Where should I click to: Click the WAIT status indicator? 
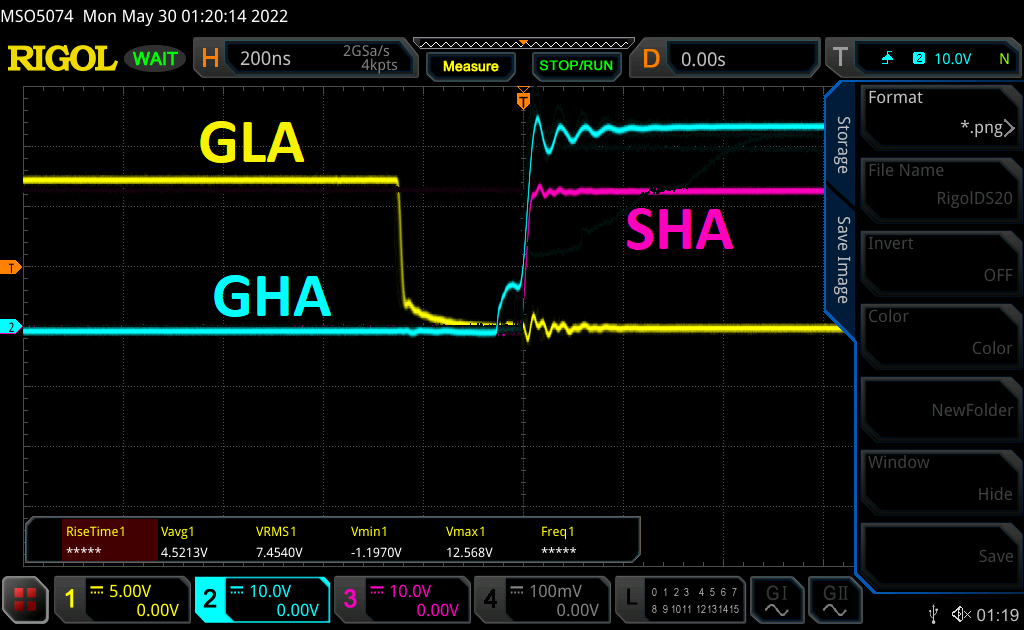tap(155, 59)
